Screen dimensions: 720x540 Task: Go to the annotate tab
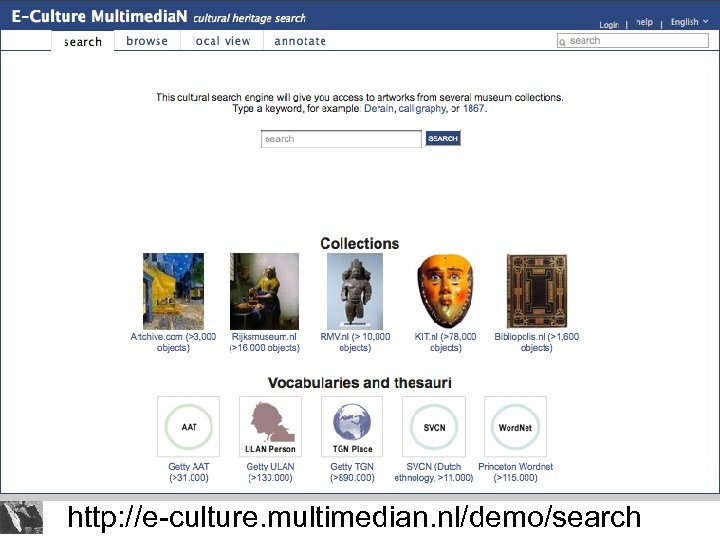tap(300, 41)
